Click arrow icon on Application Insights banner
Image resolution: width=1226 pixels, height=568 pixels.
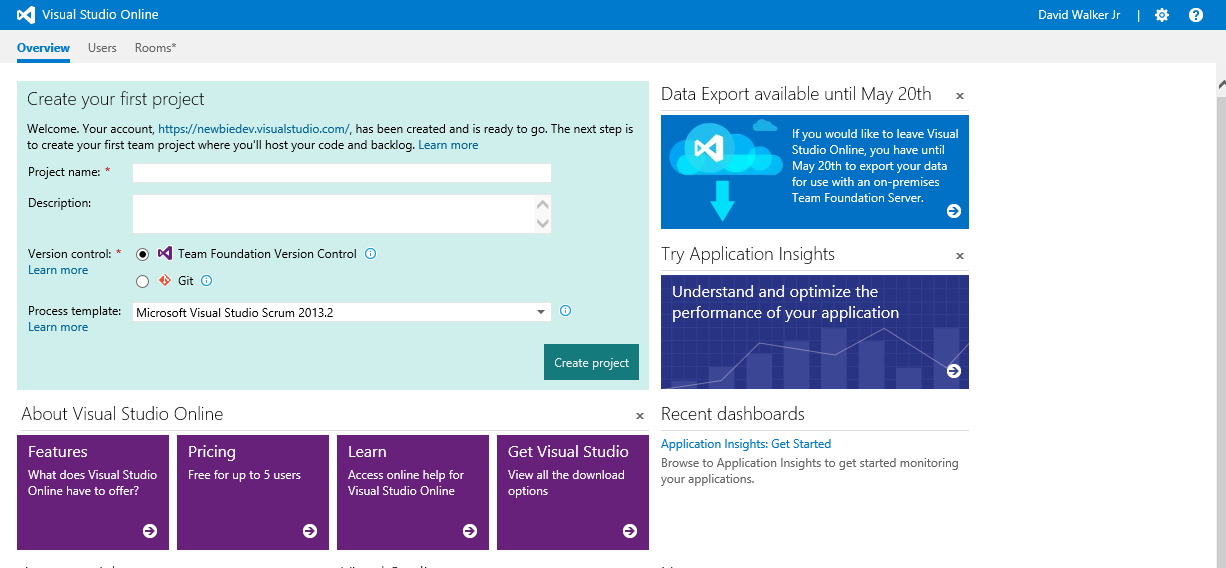(x=953, y=371)
